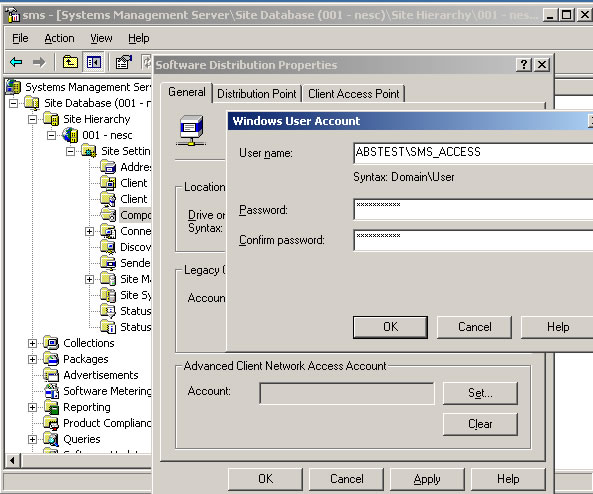Toggle the Show/Hide console tree icon
This screenshot has height=494, width=593.
click(x=93, y=62)
